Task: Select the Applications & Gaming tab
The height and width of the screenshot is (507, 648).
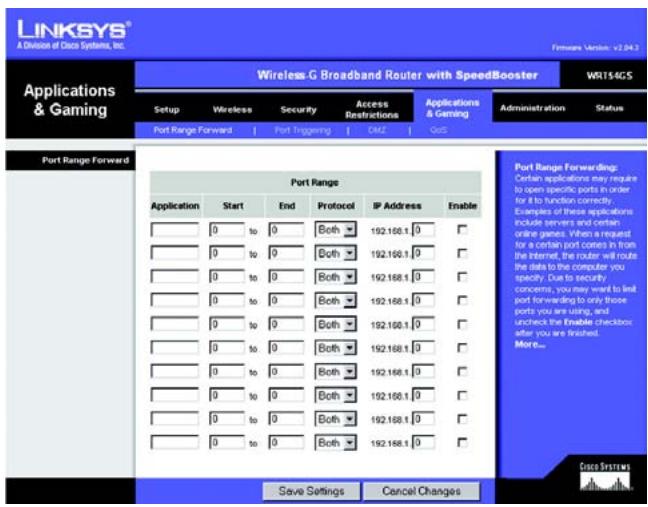Action: 453,108
